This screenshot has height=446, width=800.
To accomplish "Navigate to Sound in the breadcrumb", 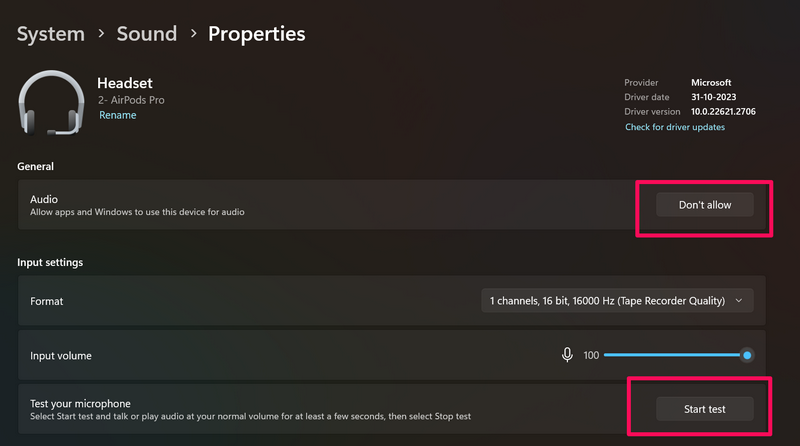I will [x=146, y=34].
